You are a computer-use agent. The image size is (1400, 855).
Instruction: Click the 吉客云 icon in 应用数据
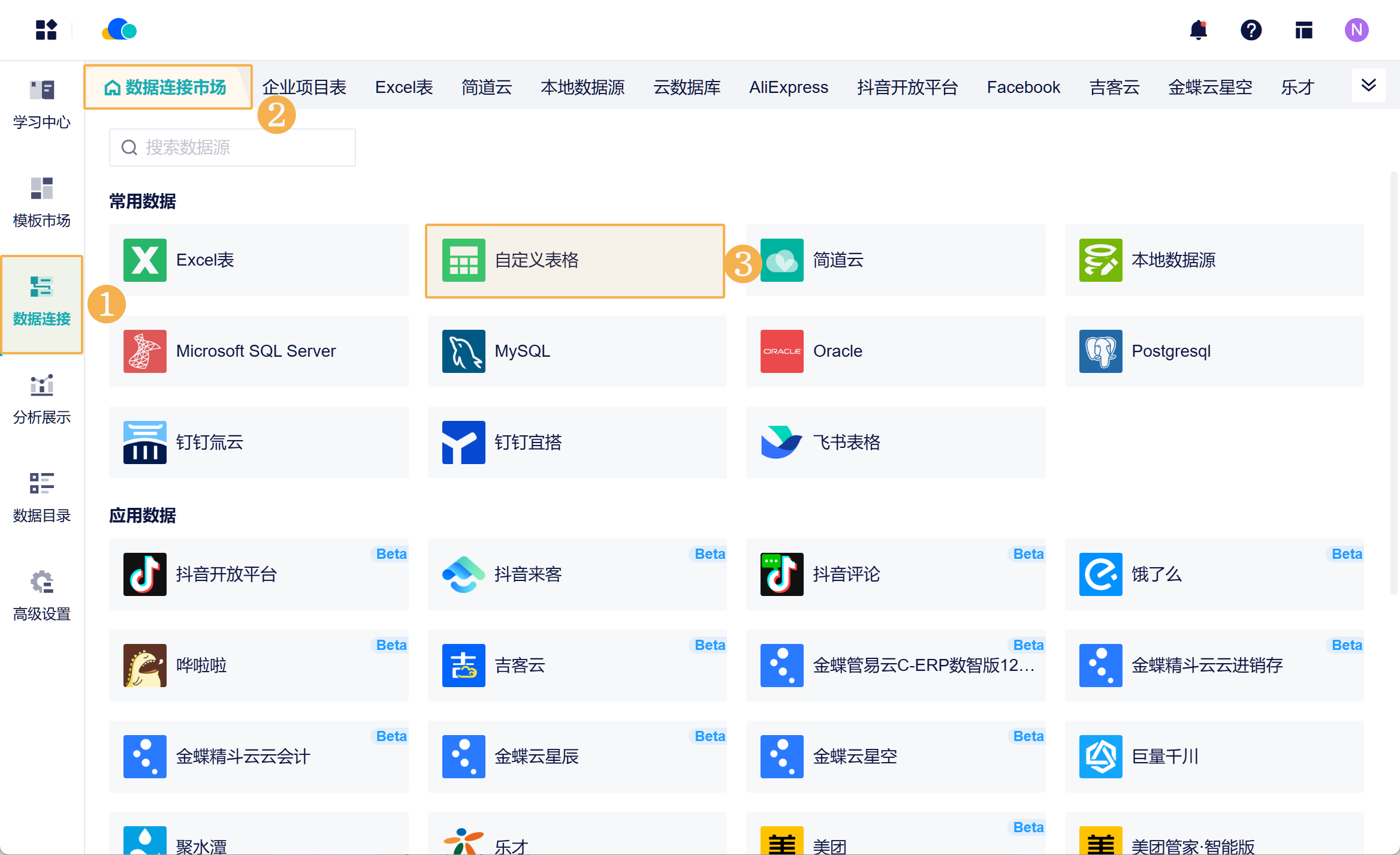(464, 666)
